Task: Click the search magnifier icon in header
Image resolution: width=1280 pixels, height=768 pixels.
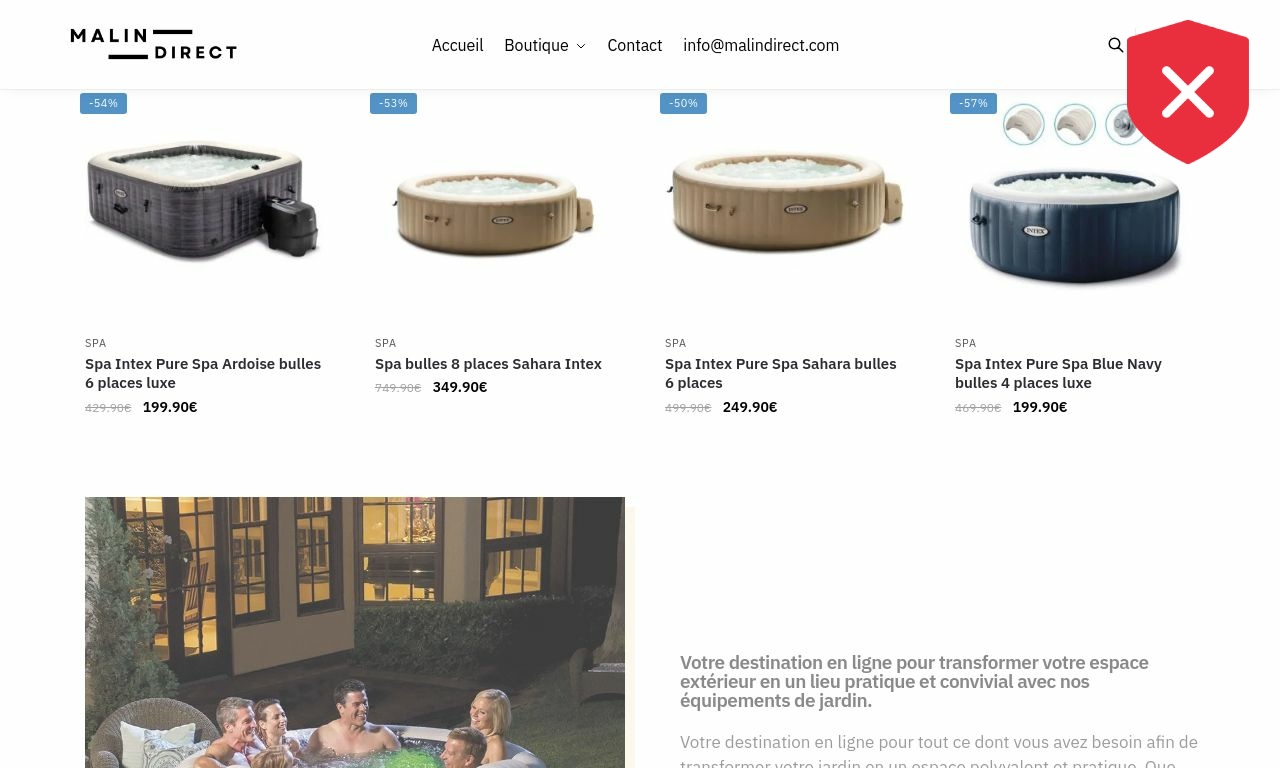Action: (1116, 45)
